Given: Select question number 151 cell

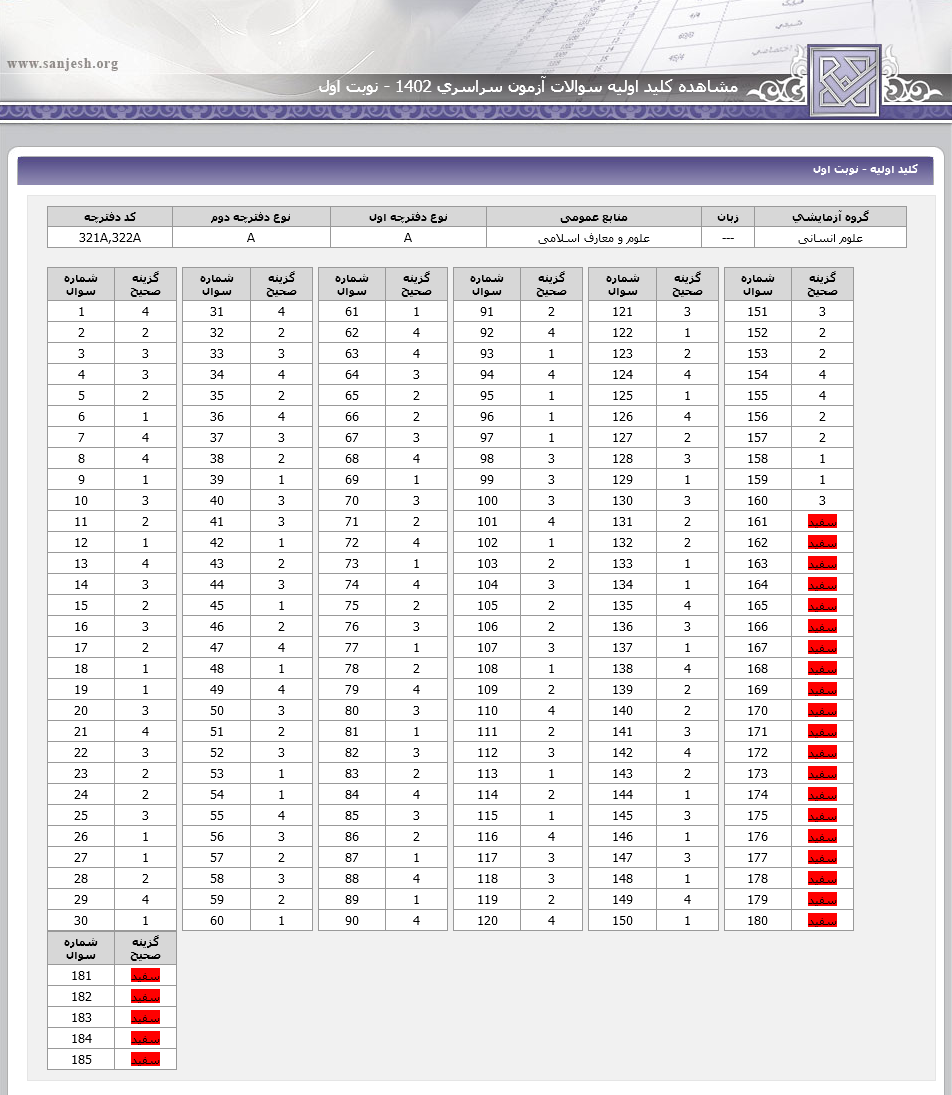Looking at the screenshot, I should click(758, 312).
